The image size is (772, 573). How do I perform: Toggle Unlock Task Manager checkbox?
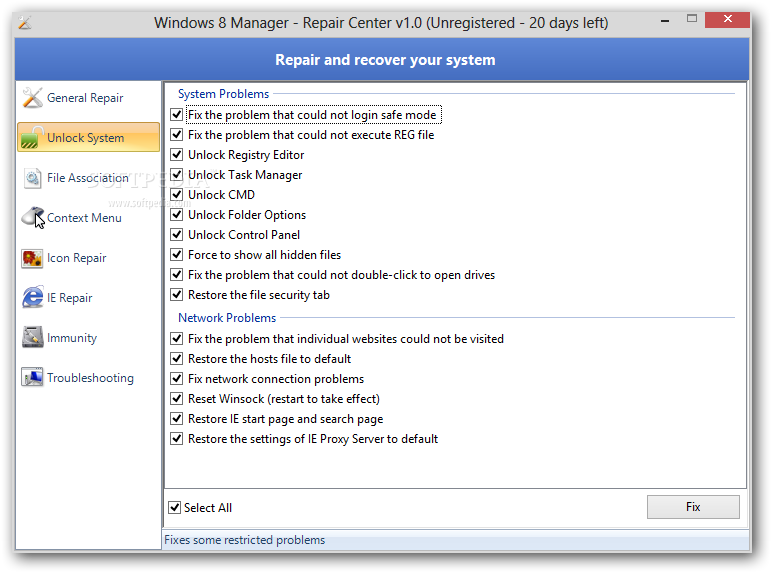tap(176, 175)
